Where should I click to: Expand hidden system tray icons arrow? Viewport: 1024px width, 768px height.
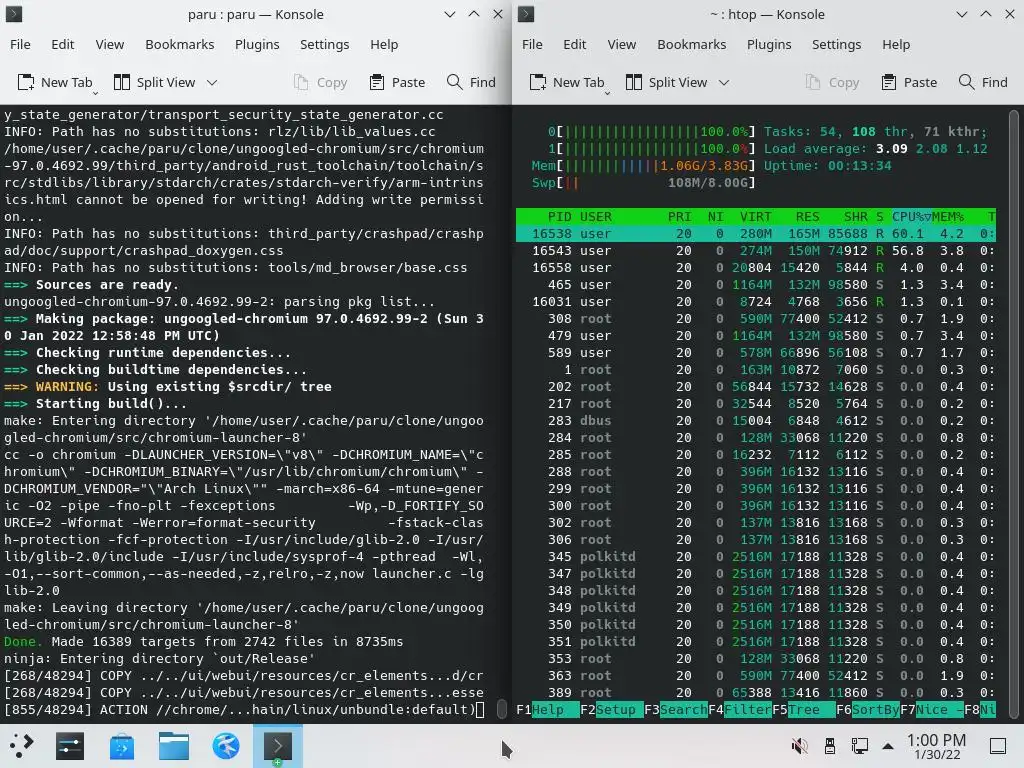pos(888,746)
